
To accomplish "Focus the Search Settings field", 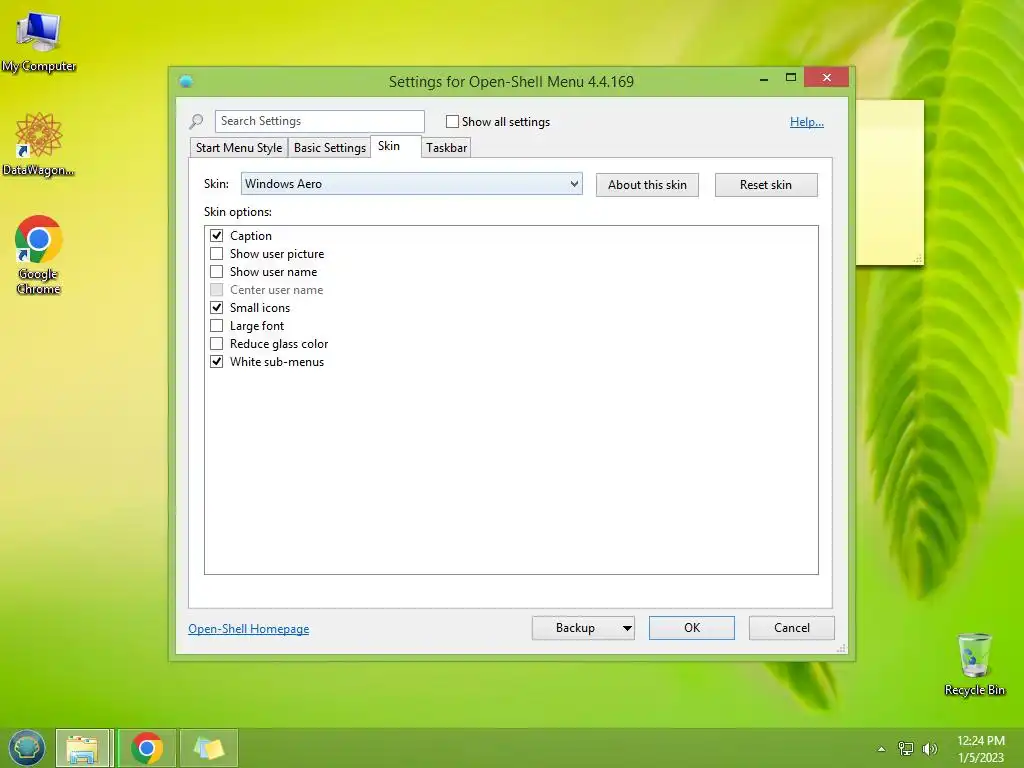I will pos(319,121).
